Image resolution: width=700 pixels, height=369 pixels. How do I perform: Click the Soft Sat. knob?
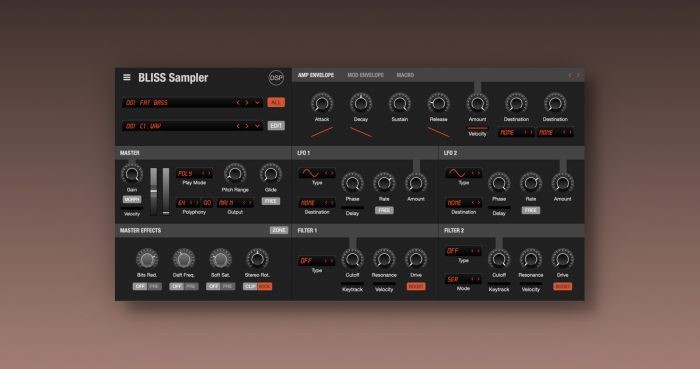[221, 259]
